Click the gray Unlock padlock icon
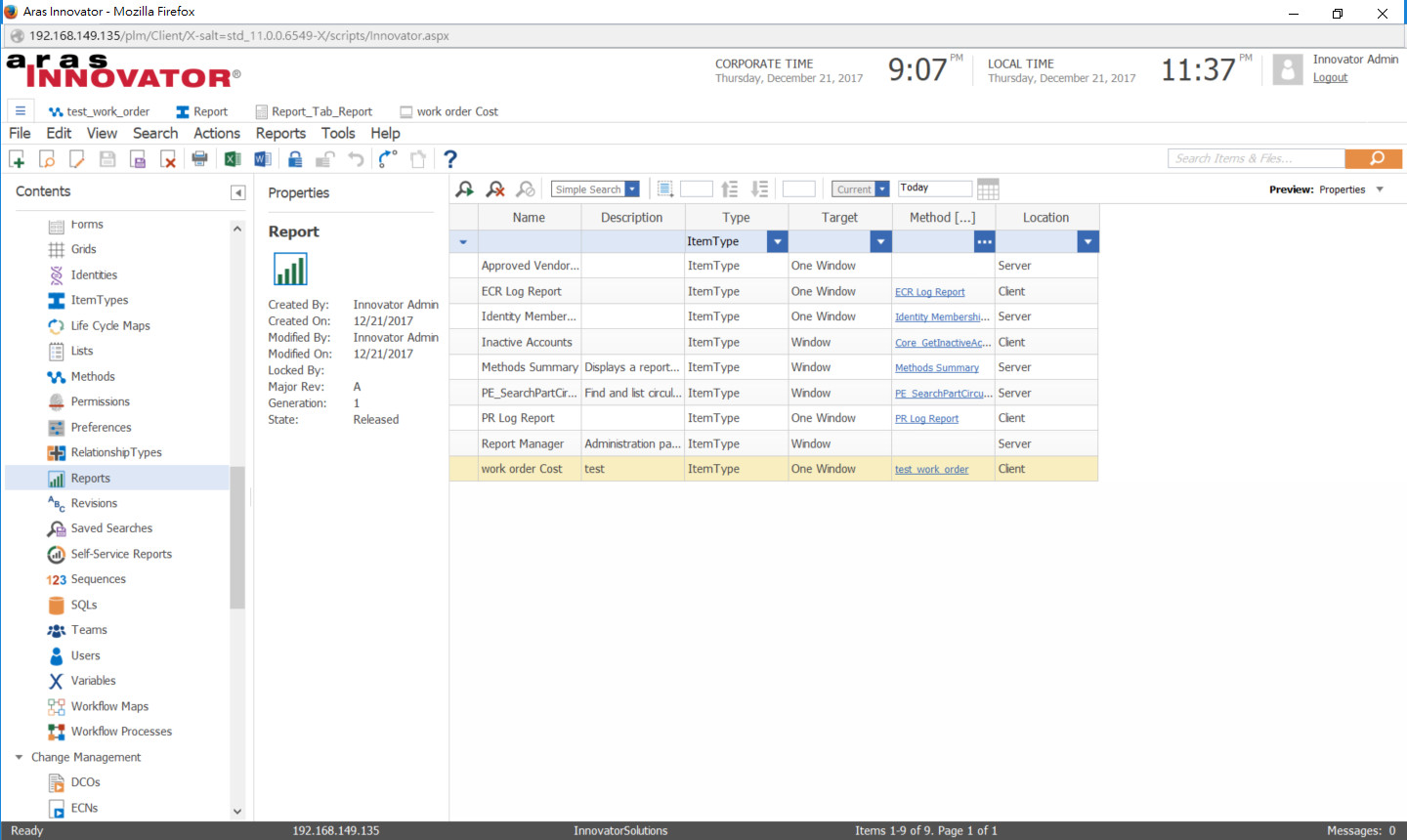This screenshot has height=840, width=1407. 325,159
